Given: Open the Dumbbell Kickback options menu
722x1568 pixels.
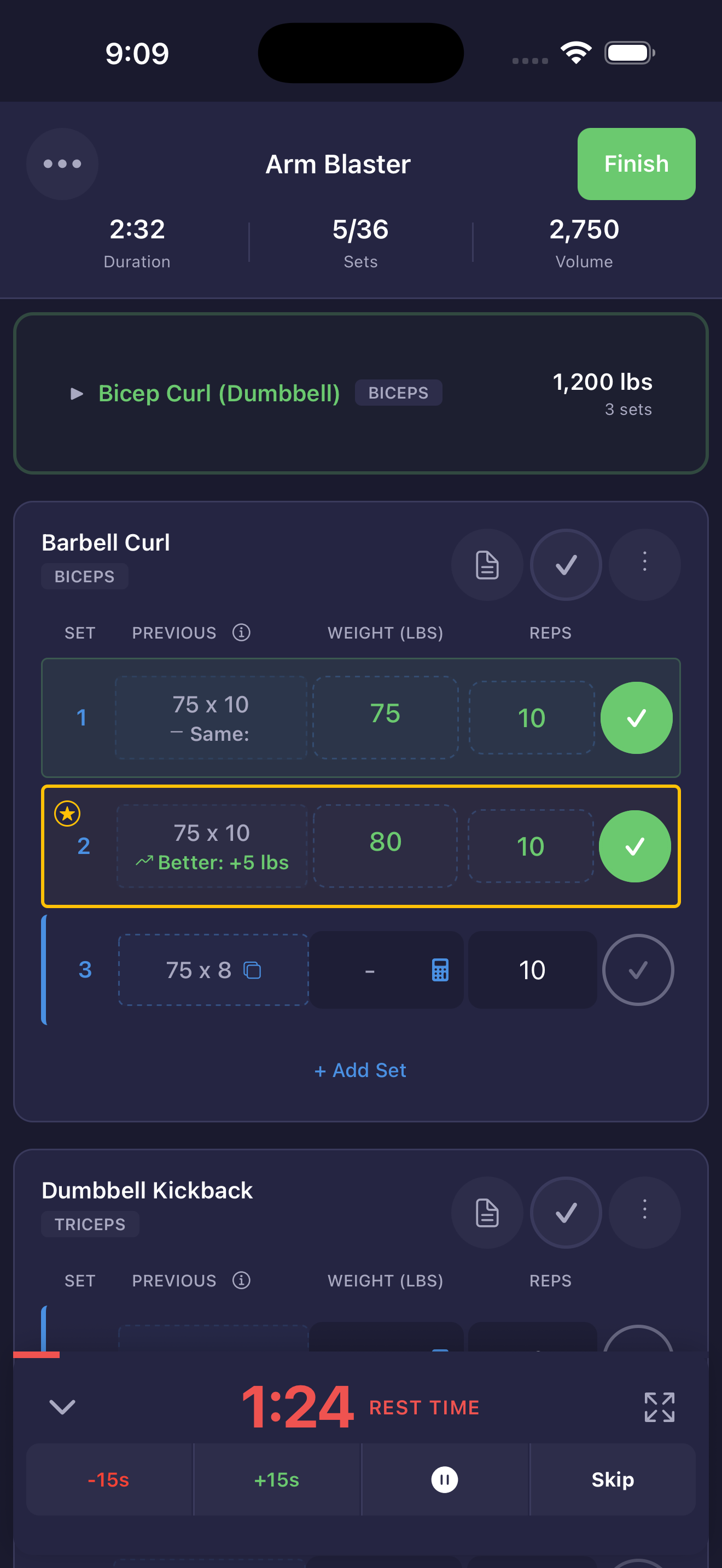Looking at the screenshot, I should [x=644, y=1212].
